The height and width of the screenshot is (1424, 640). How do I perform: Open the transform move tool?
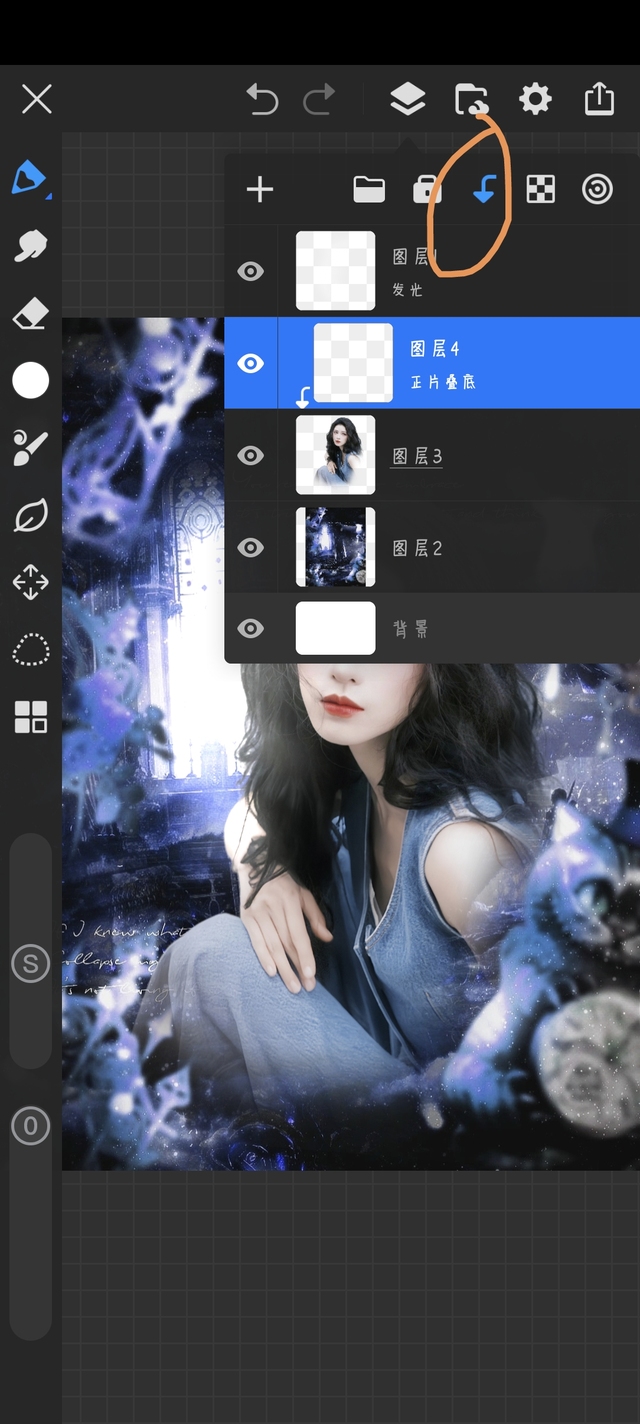(30, 582)
